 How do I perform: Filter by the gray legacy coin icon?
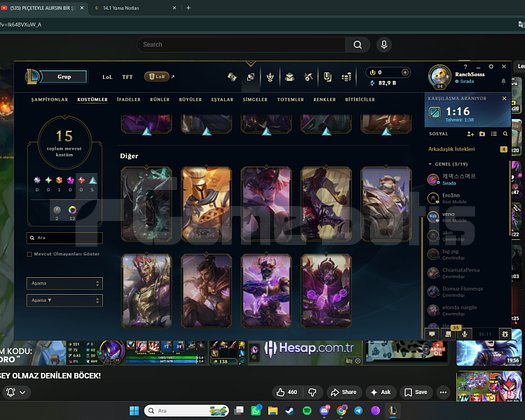point(57,210)
